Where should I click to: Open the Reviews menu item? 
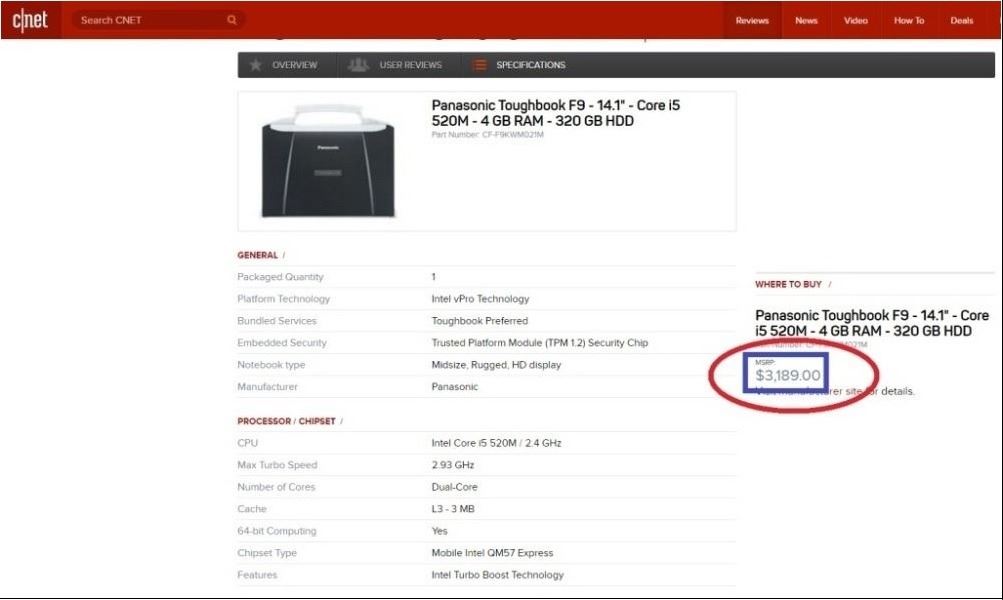(x=752, y=21)
